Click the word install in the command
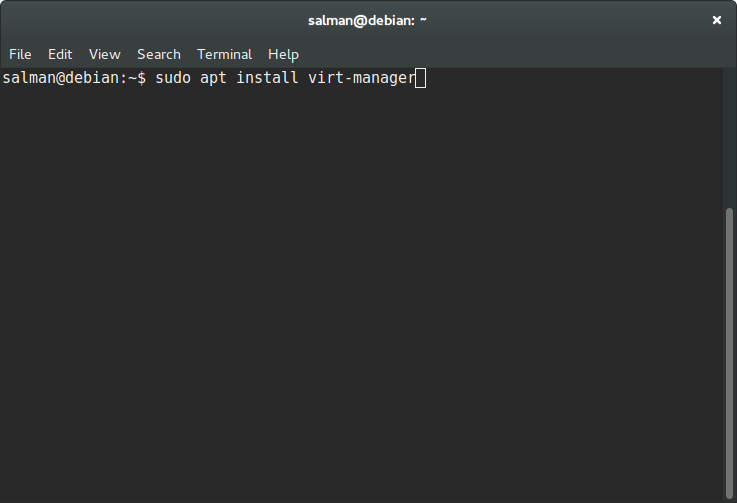Image resolution: width=737 pixels, height=503 pixels. tap(267, 78)
